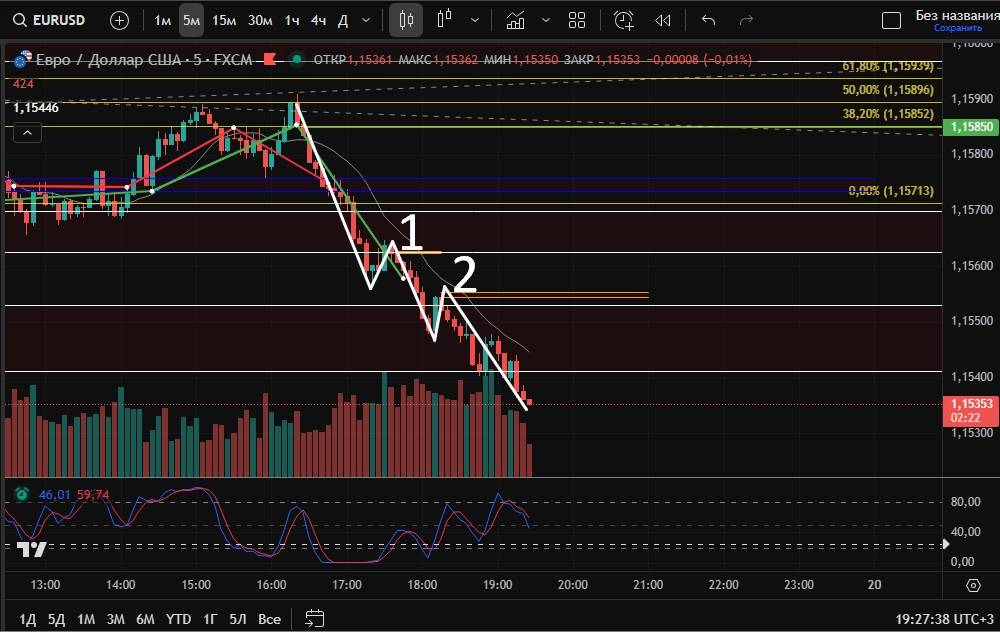Open the four-squares templates icon

[577, 20]
